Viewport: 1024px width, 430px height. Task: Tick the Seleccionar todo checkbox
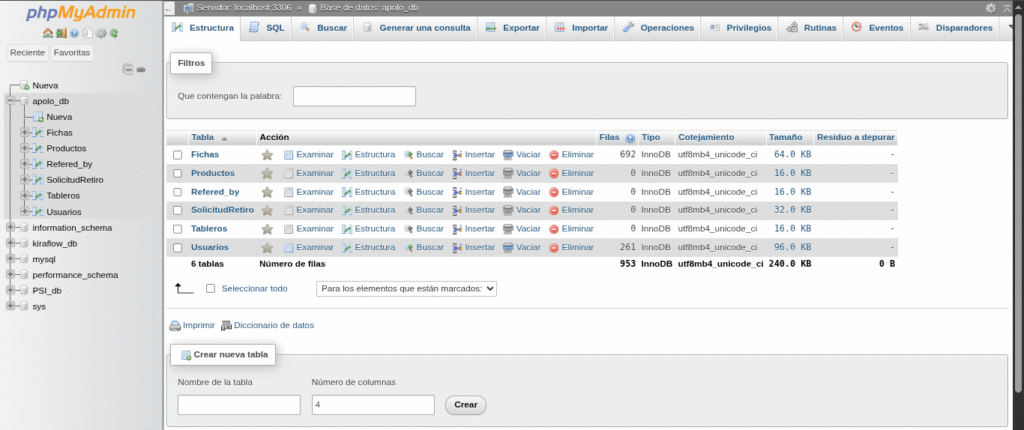click(210, 288)
